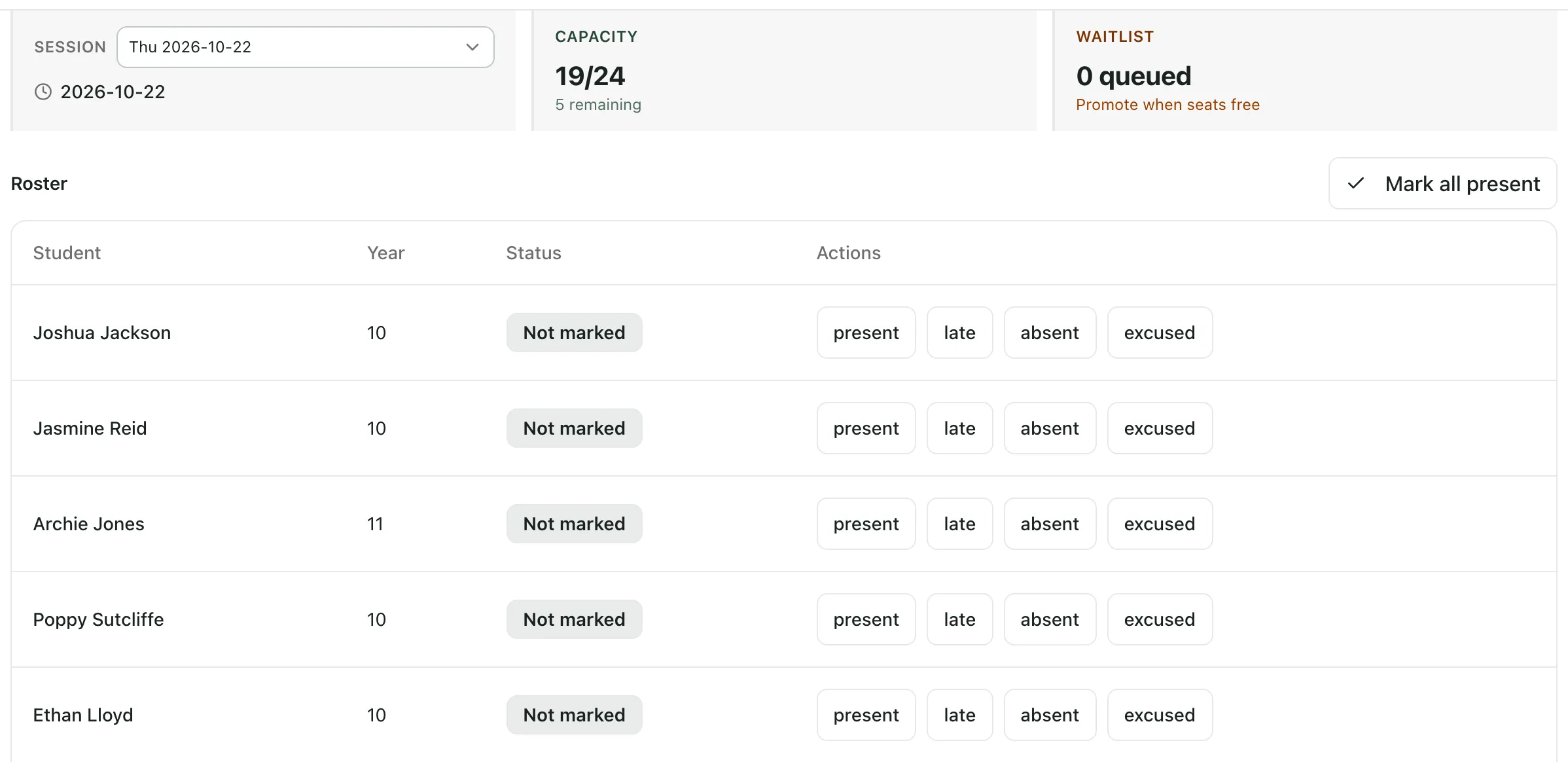1568x762 pixels.
Task: Click the 19/24 capacity value
Action: [590, 76]
